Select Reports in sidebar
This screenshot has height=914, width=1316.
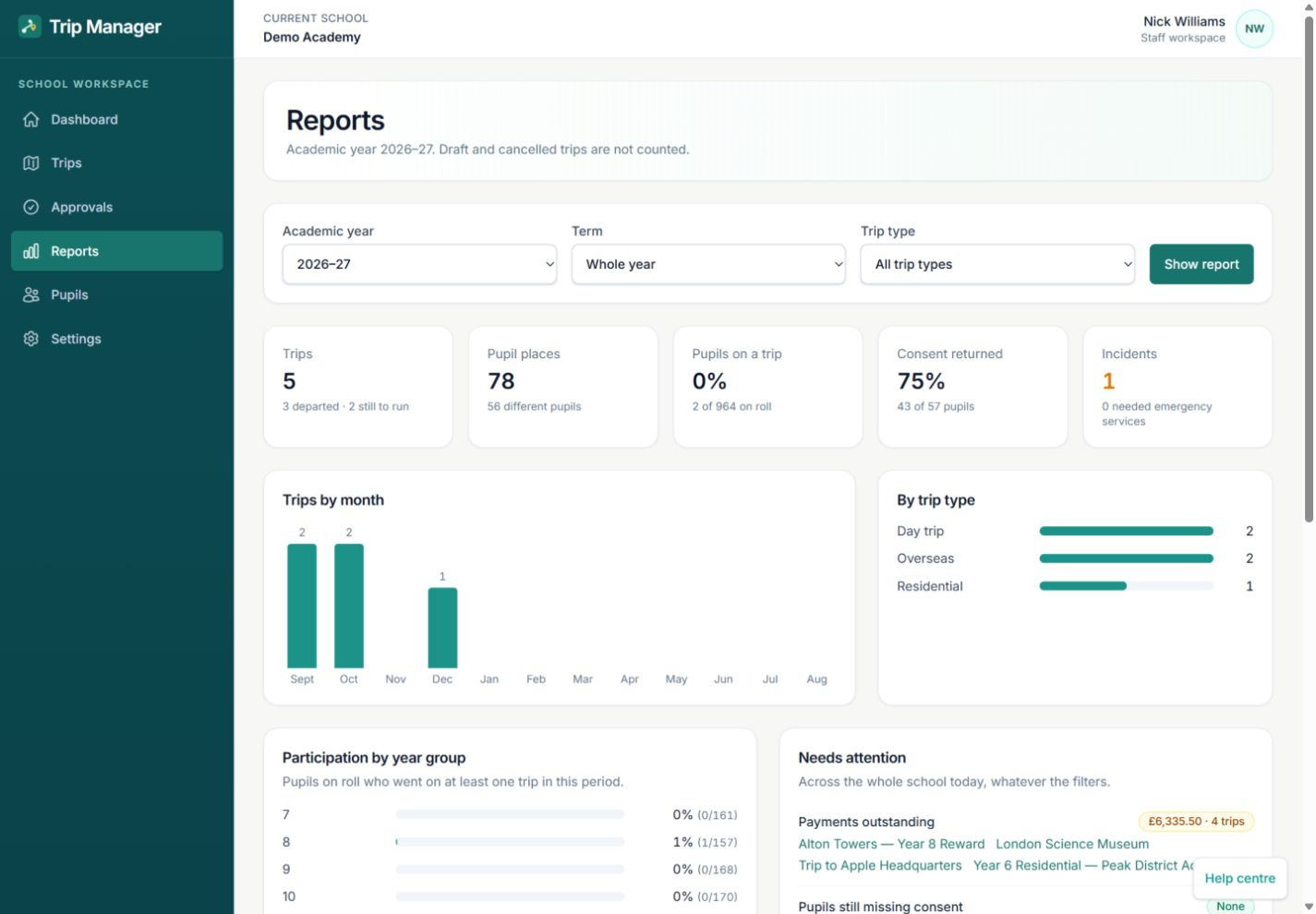click(x=117, y=251)
